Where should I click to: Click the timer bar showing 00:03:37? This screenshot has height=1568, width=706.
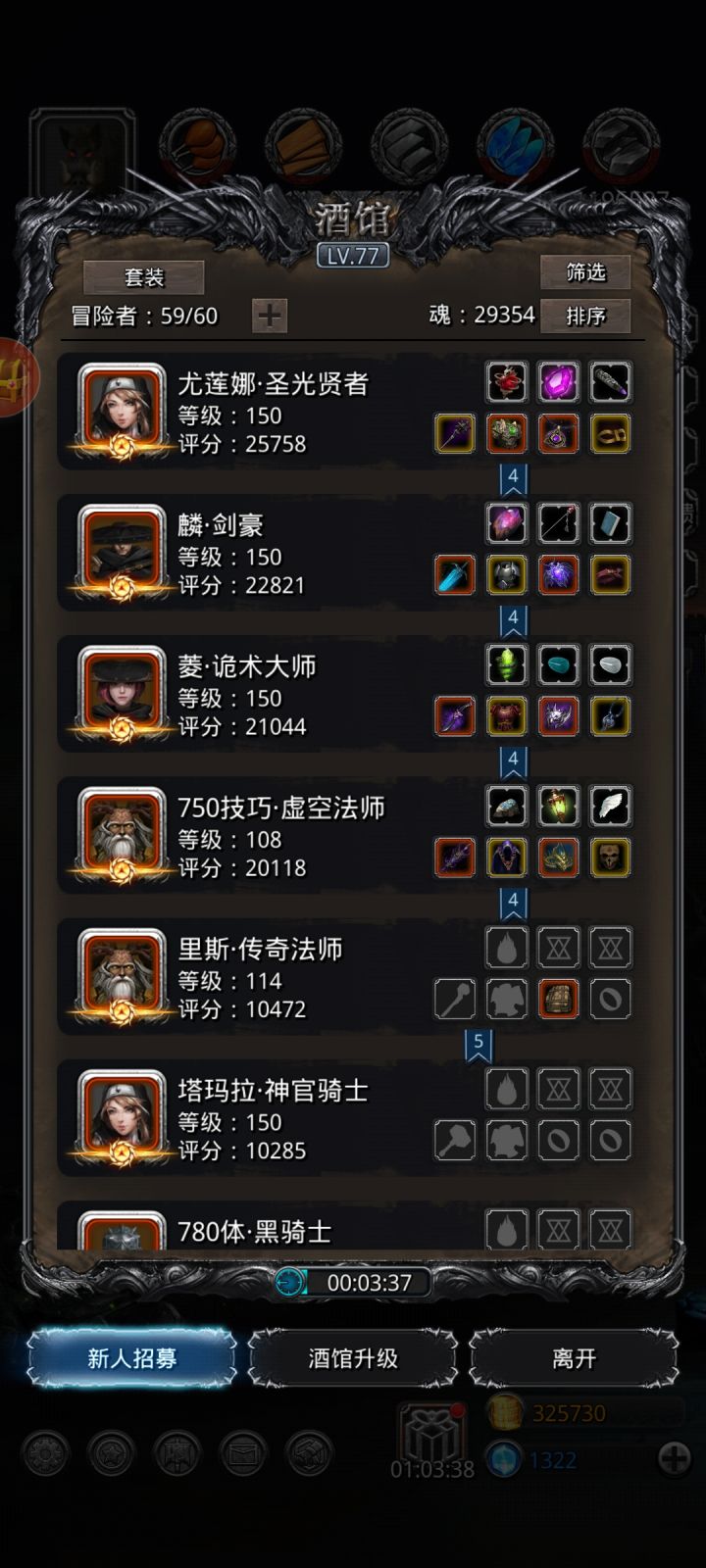tap(353, 1282)
